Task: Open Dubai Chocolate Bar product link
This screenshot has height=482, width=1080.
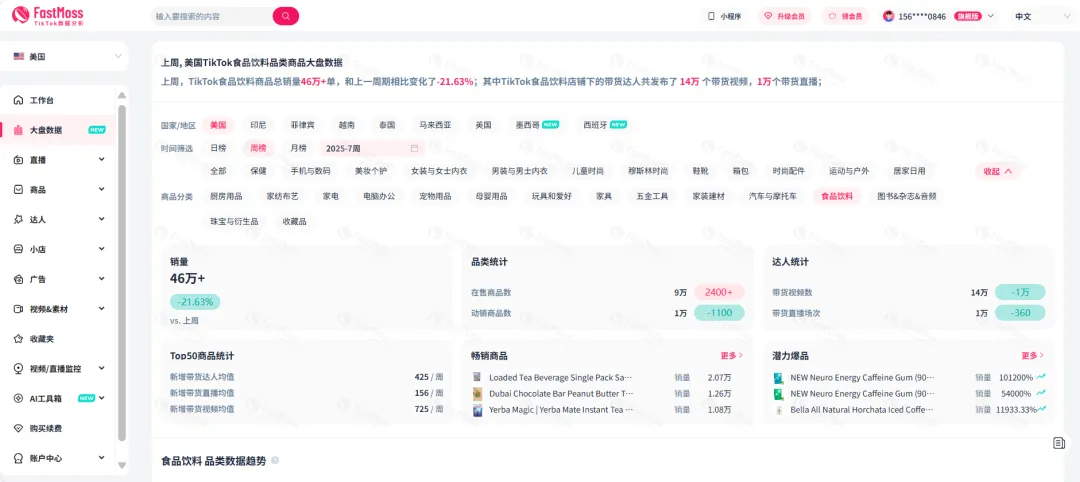Action: (561, 394)
